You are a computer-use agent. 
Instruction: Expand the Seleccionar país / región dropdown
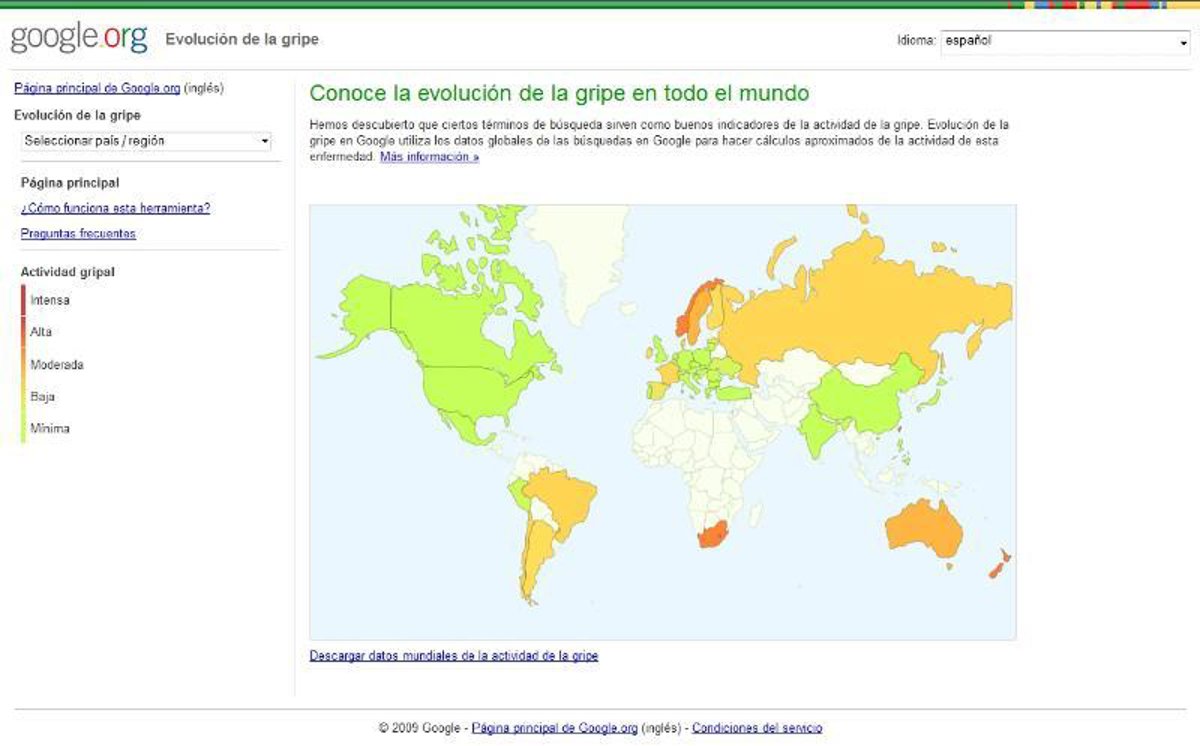tap(146, 141)
